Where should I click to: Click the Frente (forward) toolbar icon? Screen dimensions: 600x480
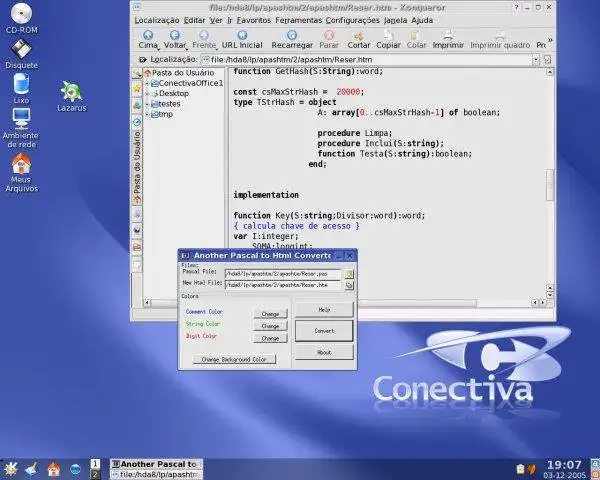click(x=204, y=35)
